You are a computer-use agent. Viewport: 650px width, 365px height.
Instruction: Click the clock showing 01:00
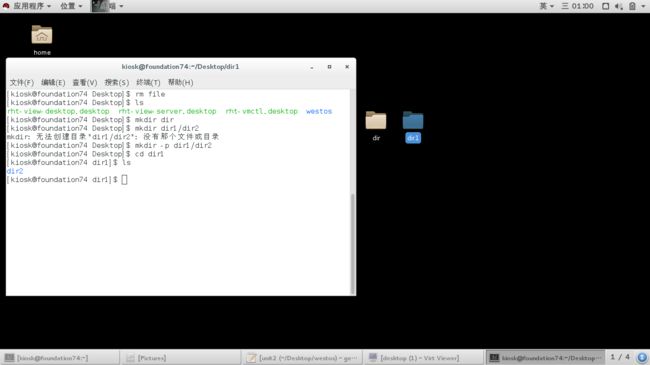pos(578,6)
